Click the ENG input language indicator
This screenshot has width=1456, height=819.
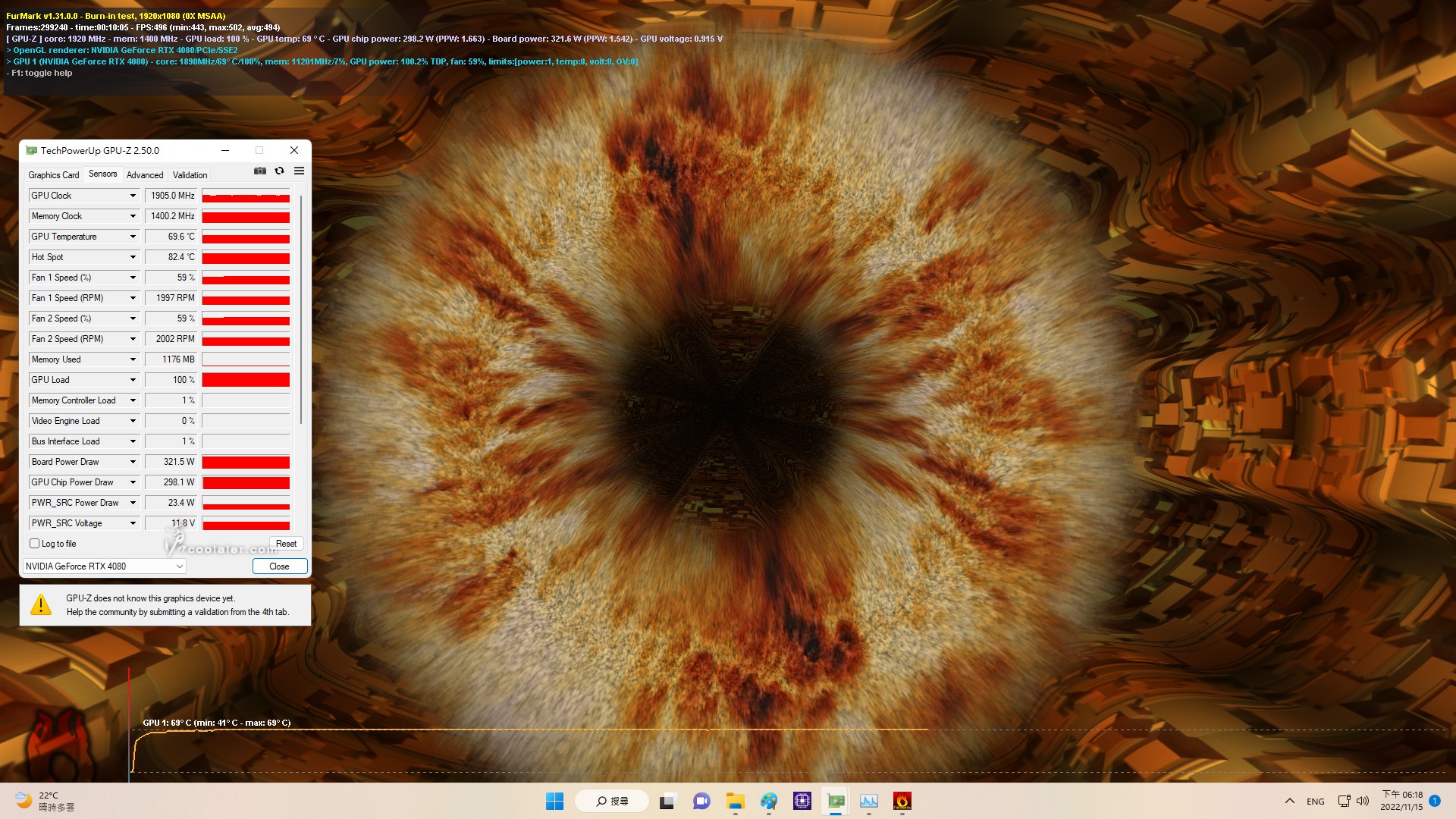pos(1316,801)
